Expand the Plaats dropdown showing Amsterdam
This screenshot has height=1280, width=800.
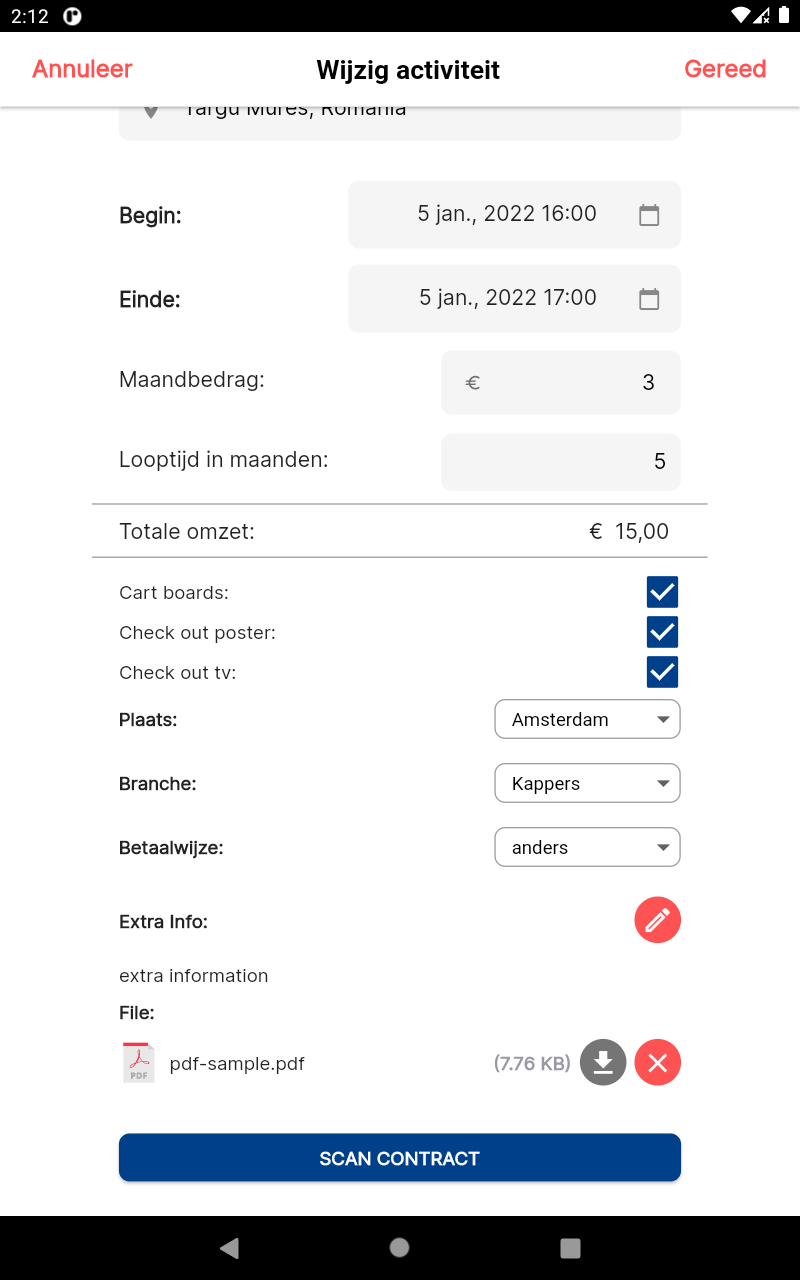click(x=587, y=719)
